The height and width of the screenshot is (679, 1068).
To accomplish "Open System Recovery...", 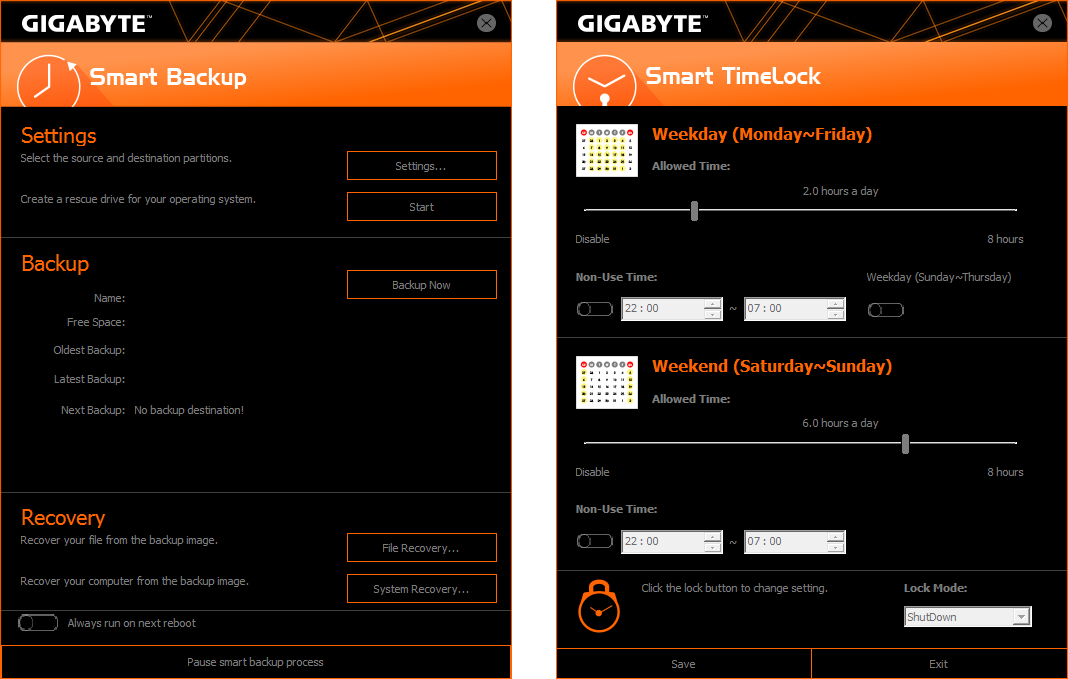I will (x=422, y=588).
